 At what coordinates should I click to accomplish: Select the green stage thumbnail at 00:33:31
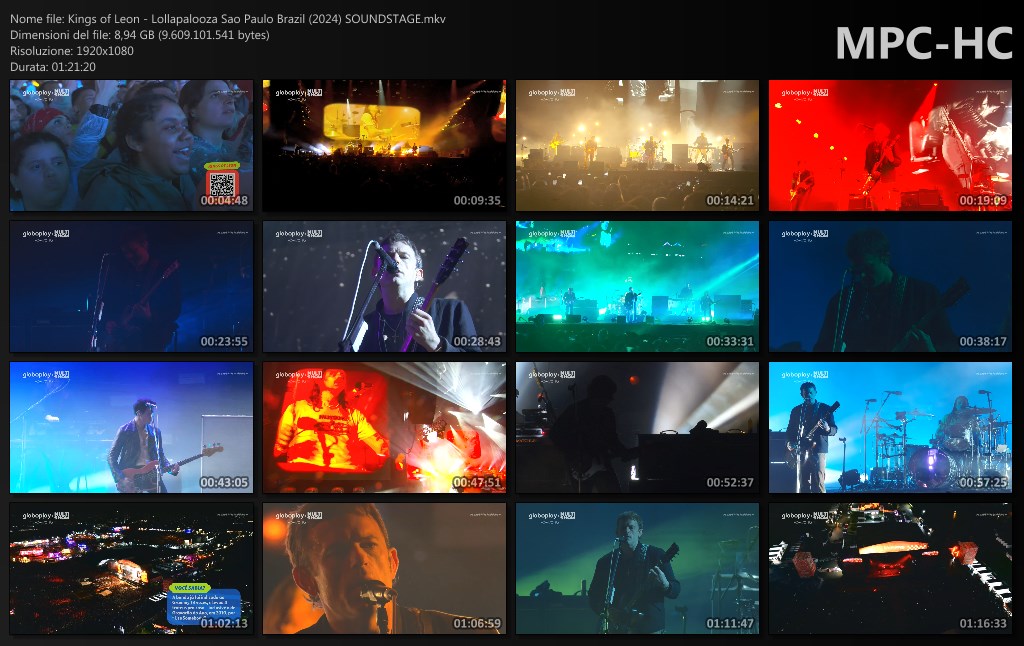tap(637, 287)
